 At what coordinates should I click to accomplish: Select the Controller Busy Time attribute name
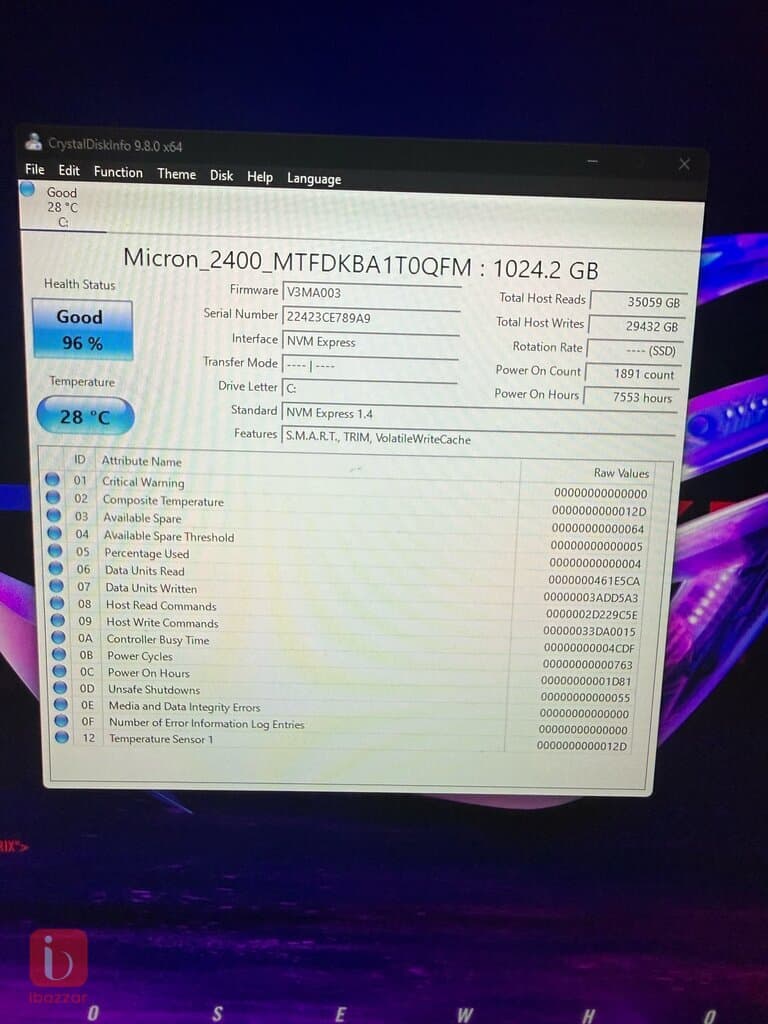158,639
